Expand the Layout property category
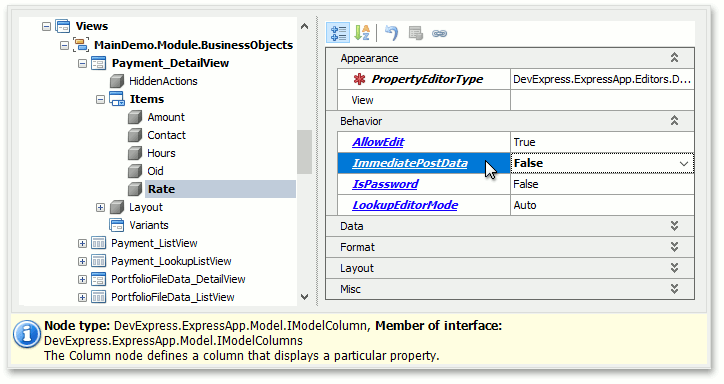This screenshot has height=384, width=724. coord(674,268)
